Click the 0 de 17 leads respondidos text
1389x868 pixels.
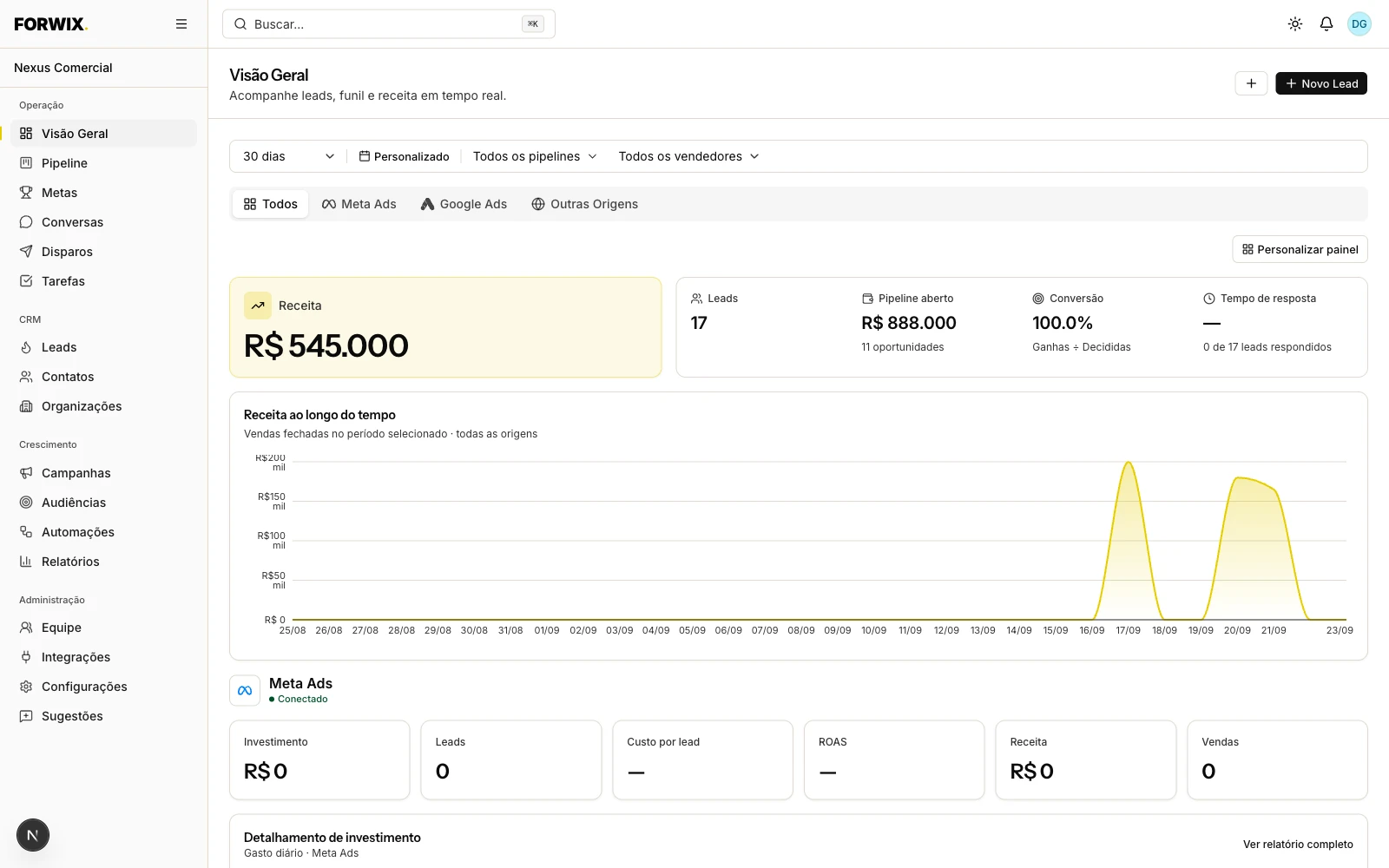point(1267,347)
